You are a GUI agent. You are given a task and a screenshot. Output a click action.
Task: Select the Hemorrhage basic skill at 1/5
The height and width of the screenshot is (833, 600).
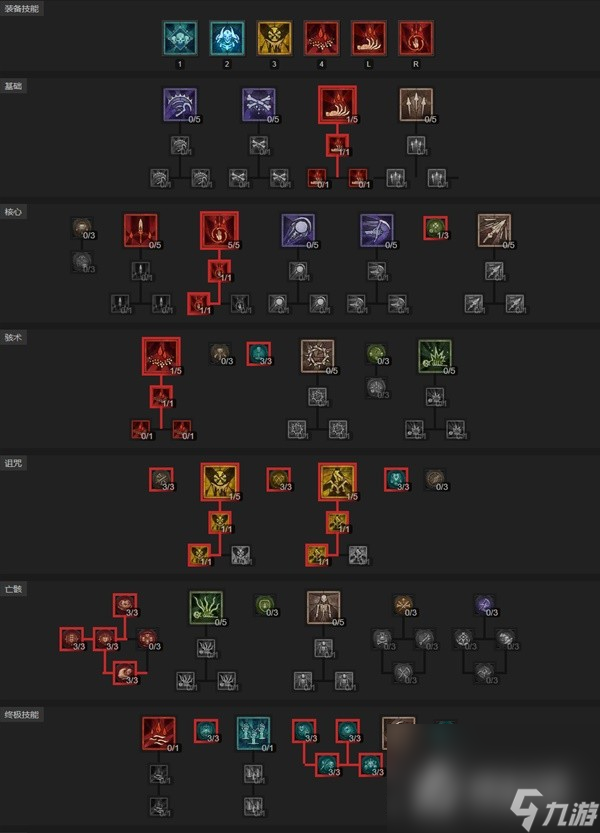[x=337, y=105]
